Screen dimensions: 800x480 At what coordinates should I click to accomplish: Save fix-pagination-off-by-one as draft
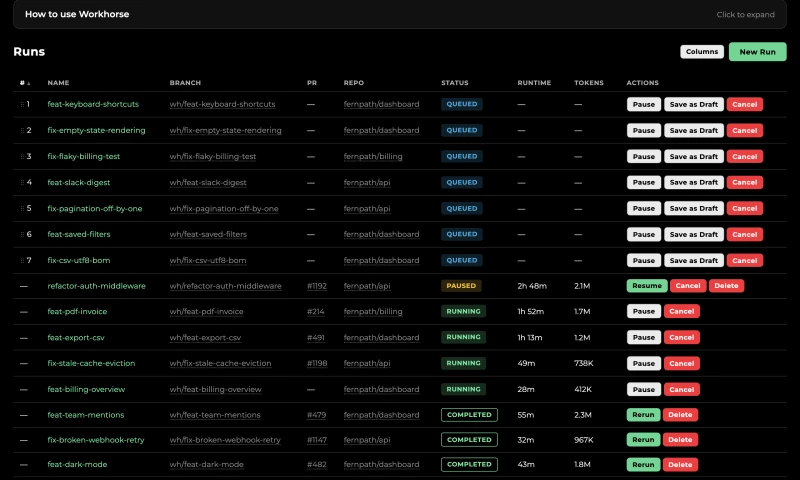point(693,208)
